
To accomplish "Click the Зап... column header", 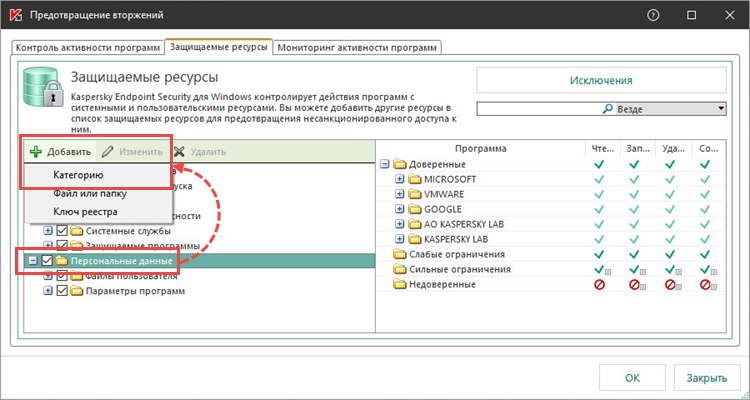I will coord(638,148).
